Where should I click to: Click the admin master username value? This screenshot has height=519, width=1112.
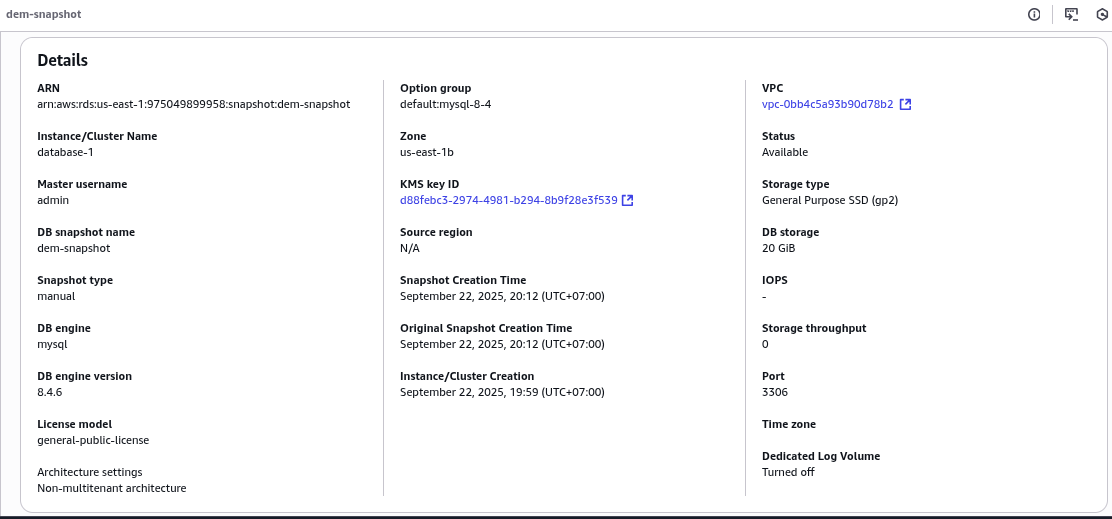53,200
